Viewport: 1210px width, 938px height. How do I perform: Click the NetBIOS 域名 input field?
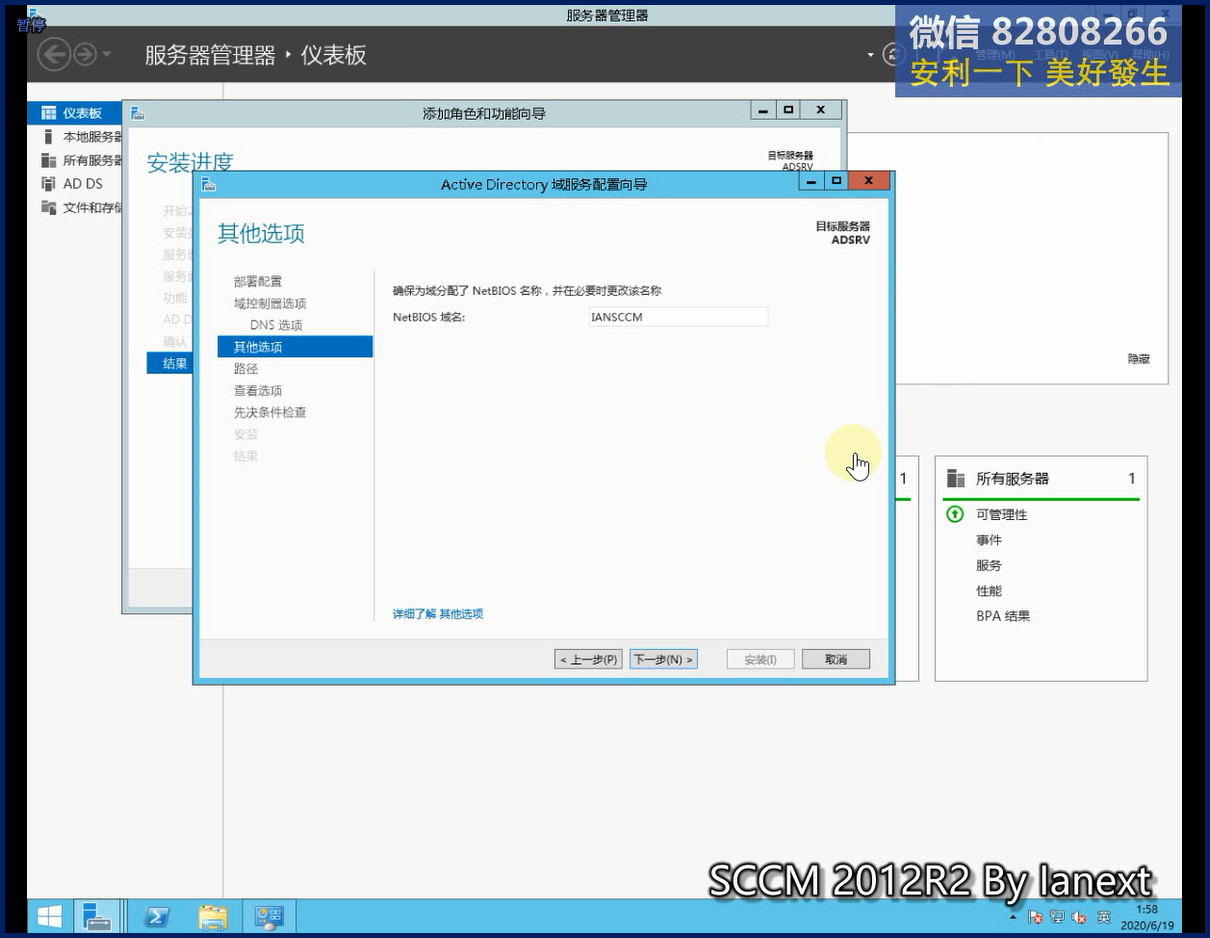pos(678,317)
